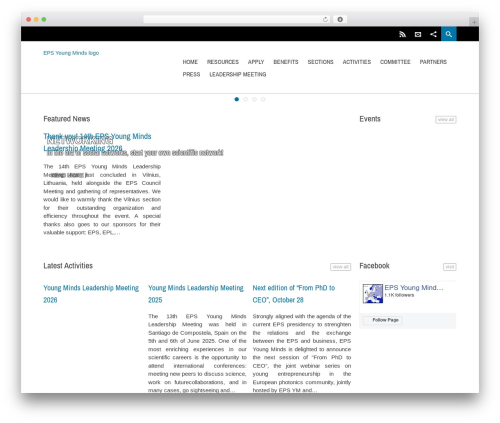Open the HOME menu item
Viewport: 500px width, 423px height.
[x=190, y=62]
